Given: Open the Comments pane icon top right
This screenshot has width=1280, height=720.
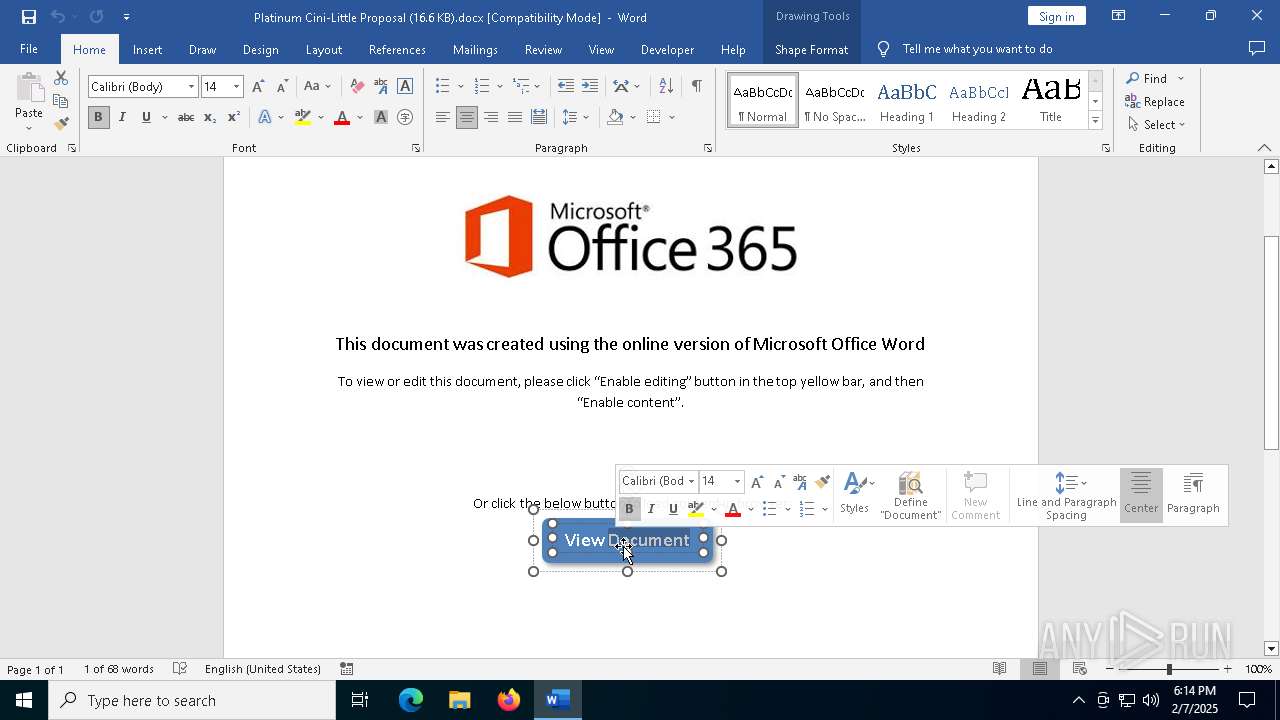Looking at the screenshot, I should coord(1257,49).
